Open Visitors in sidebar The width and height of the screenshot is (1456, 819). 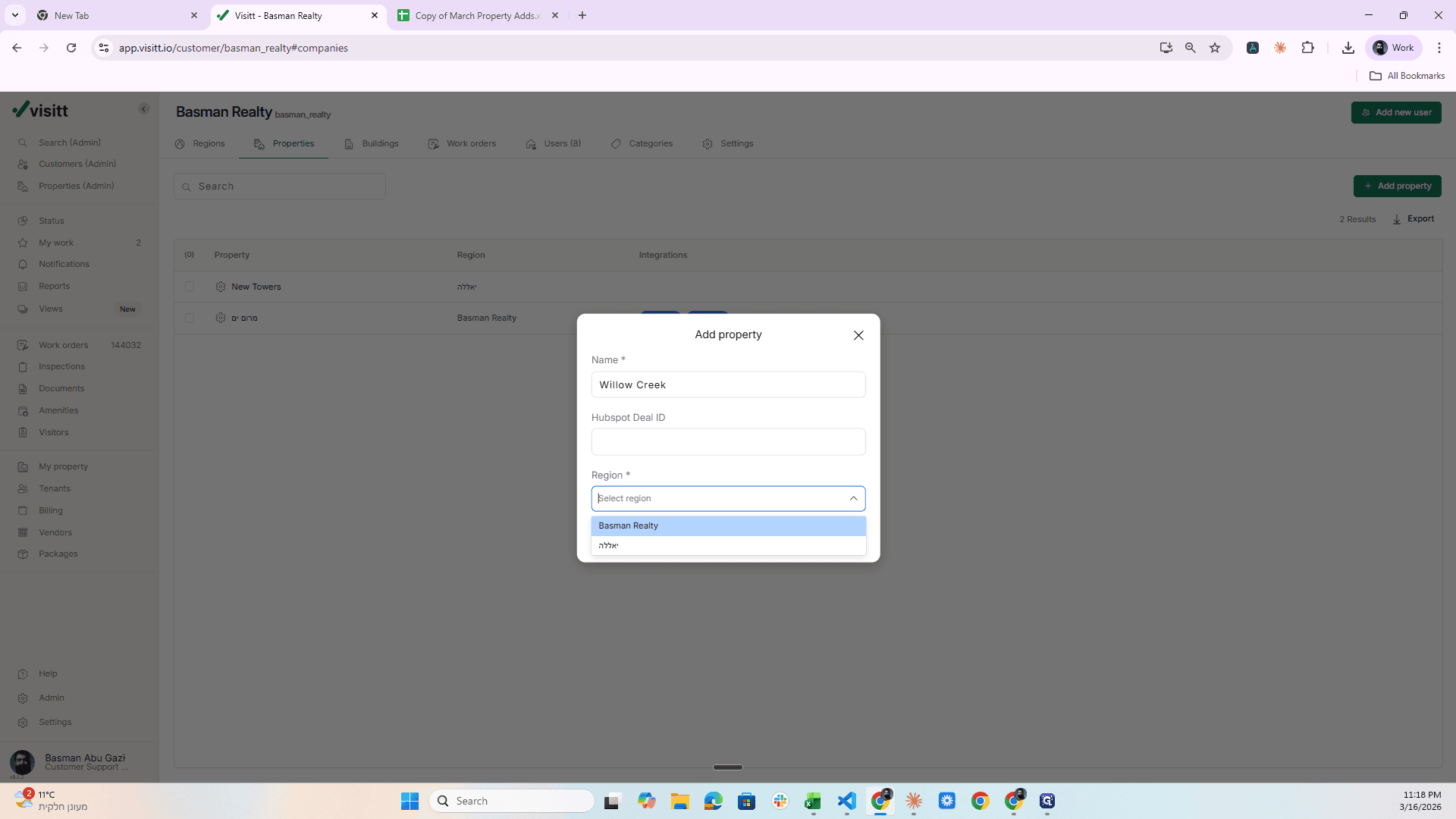coord(54,432)
